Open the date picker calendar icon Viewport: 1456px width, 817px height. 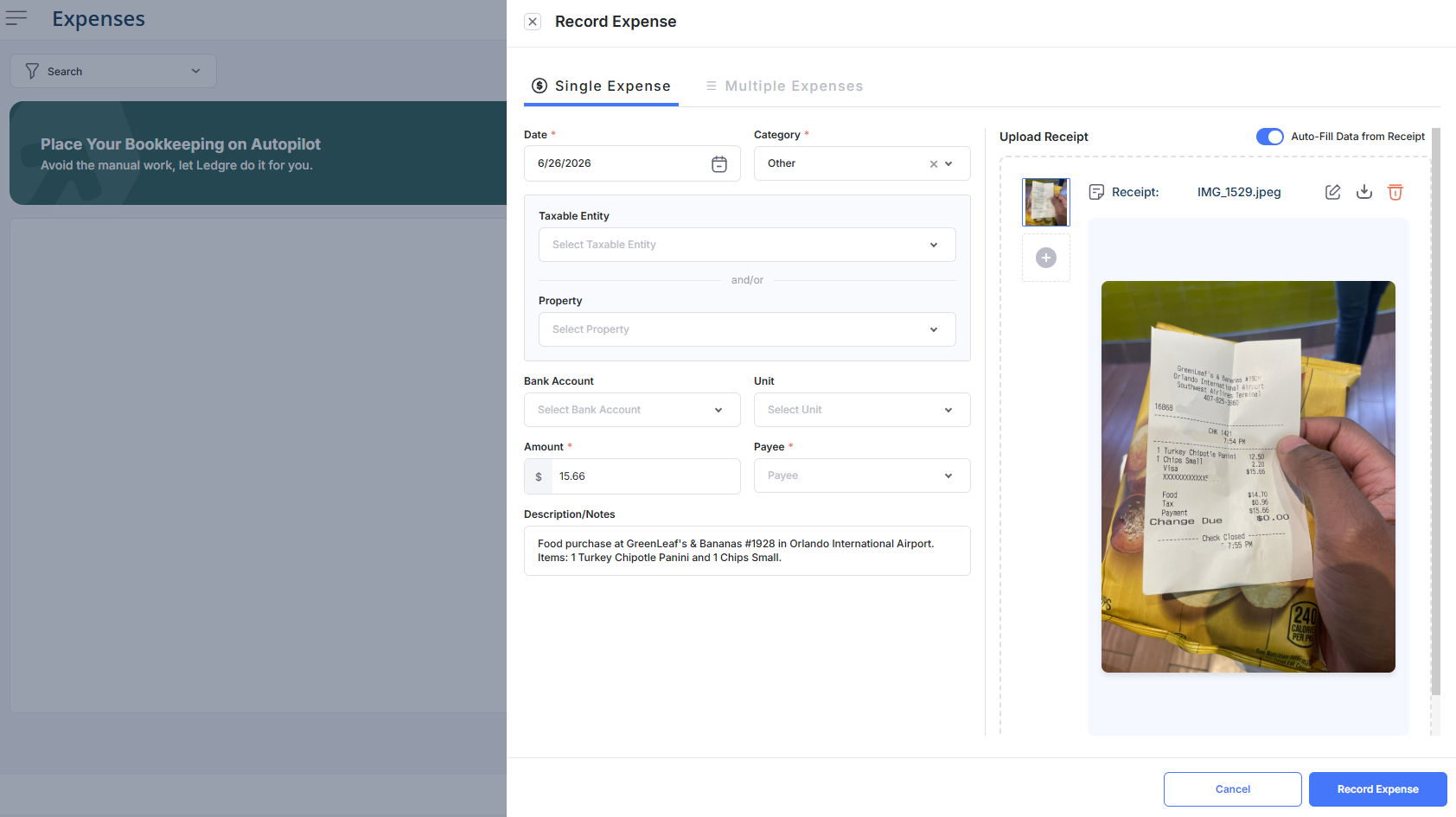point(719,163)
